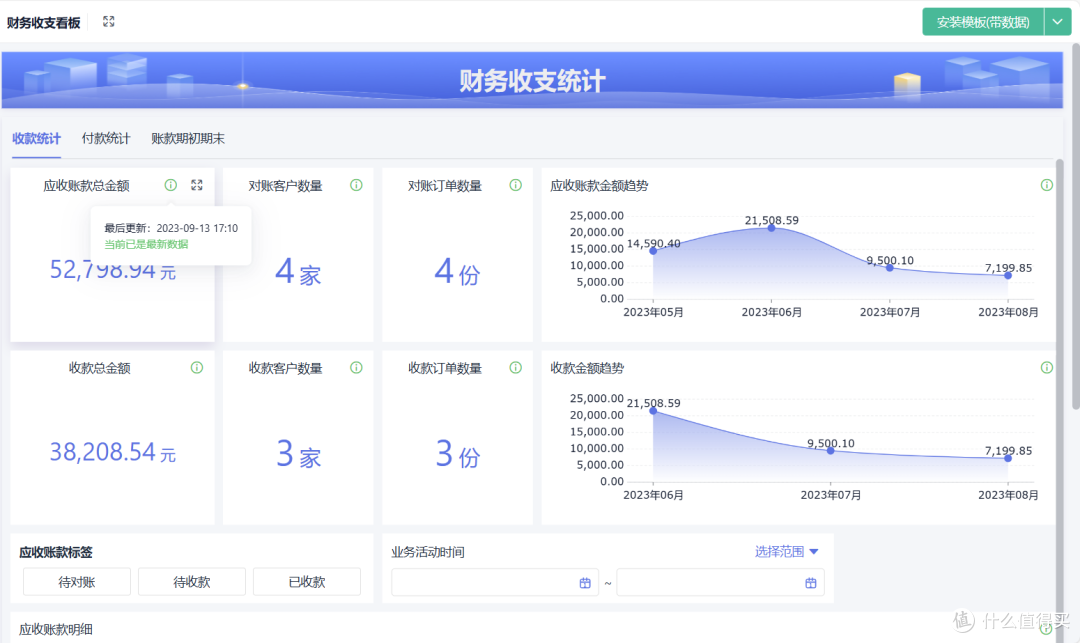
Task: Click the info icon on 对账订单数量 card
Action: [x=515, y=185]
